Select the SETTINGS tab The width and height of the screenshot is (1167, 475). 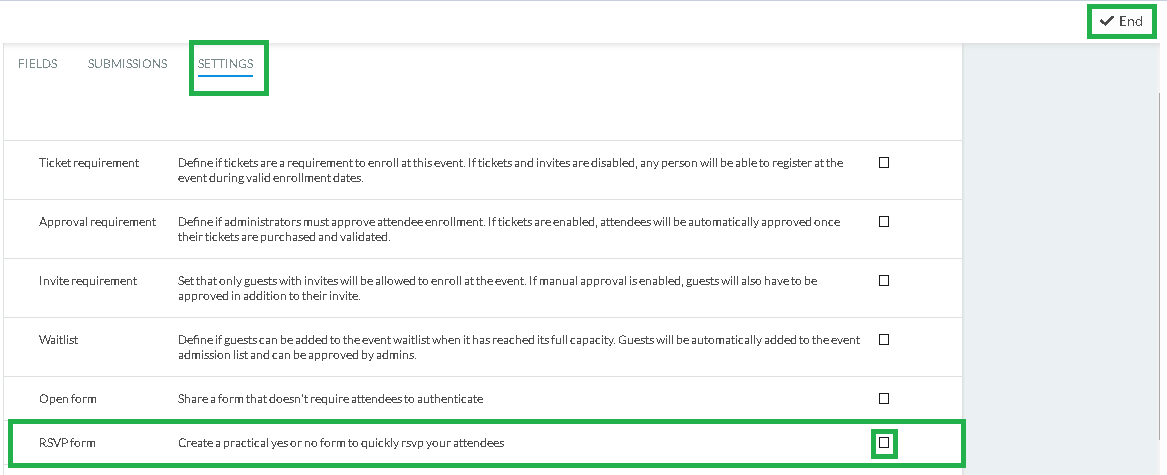point(226,64)
